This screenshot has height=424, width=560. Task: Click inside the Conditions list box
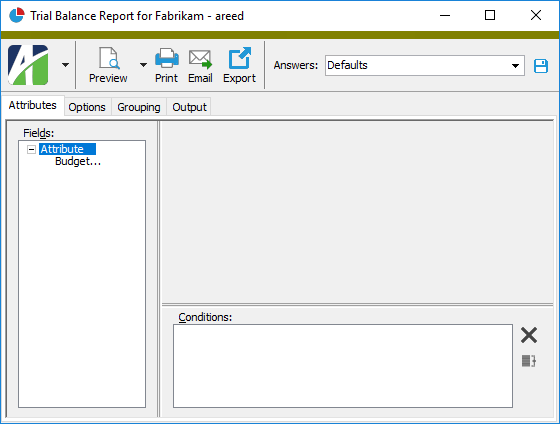pos(343,366)
